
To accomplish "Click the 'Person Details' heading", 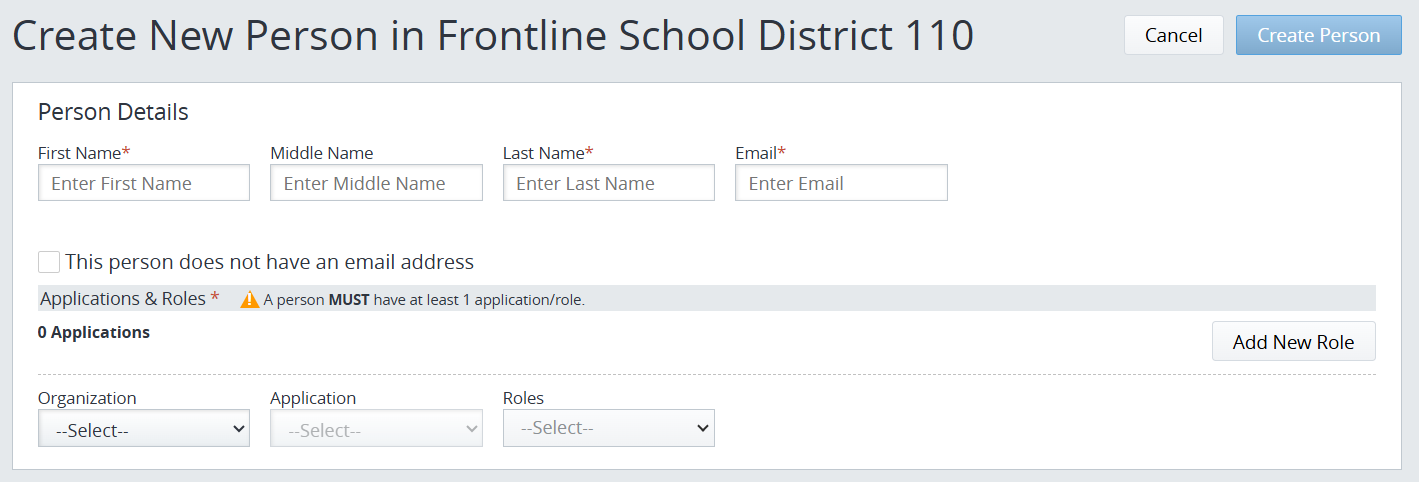I will click(113, 112).
